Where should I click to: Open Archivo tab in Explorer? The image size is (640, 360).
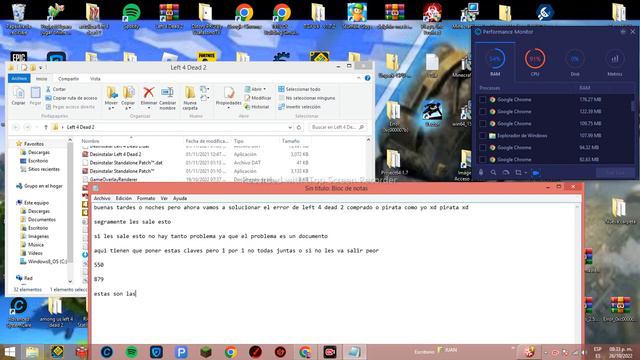point(19,78)
